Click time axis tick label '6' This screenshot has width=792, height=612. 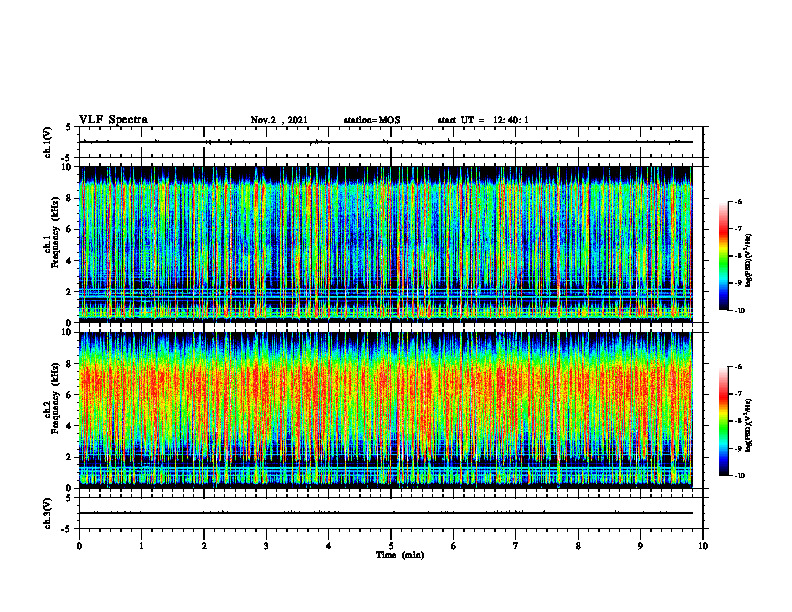(x=454, y=546)
